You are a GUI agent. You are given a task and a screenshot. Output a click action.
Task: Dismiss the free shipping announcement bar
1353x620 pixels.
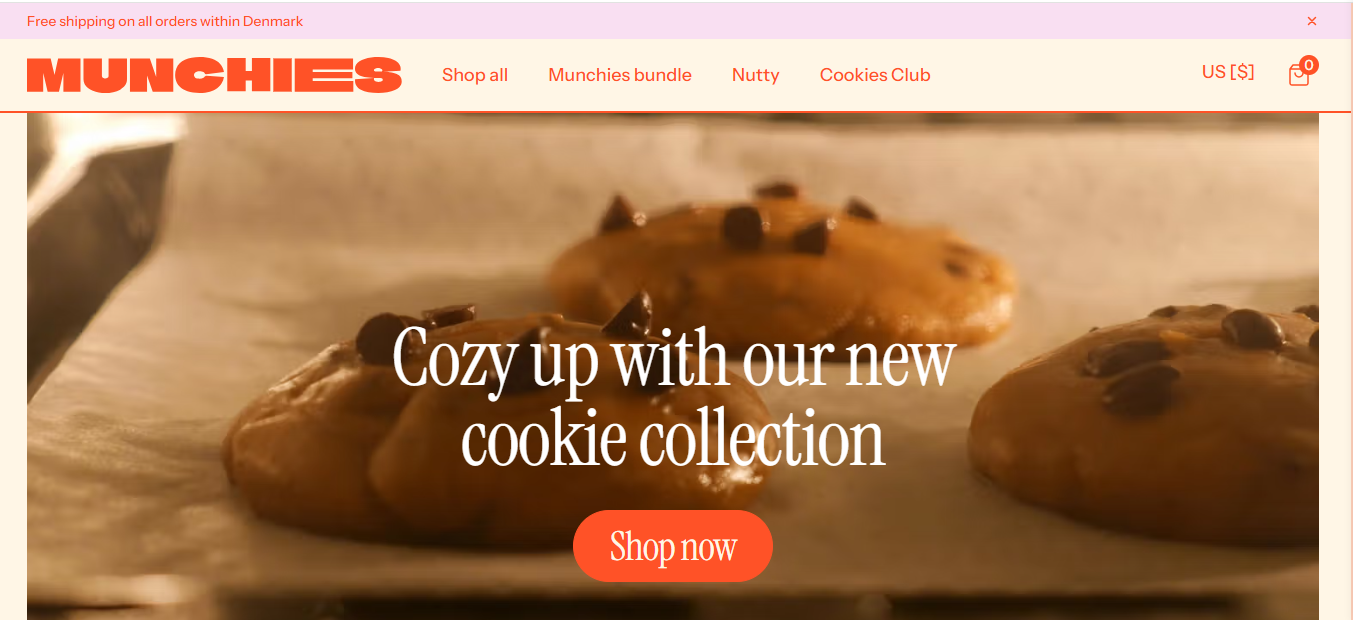1312,21
